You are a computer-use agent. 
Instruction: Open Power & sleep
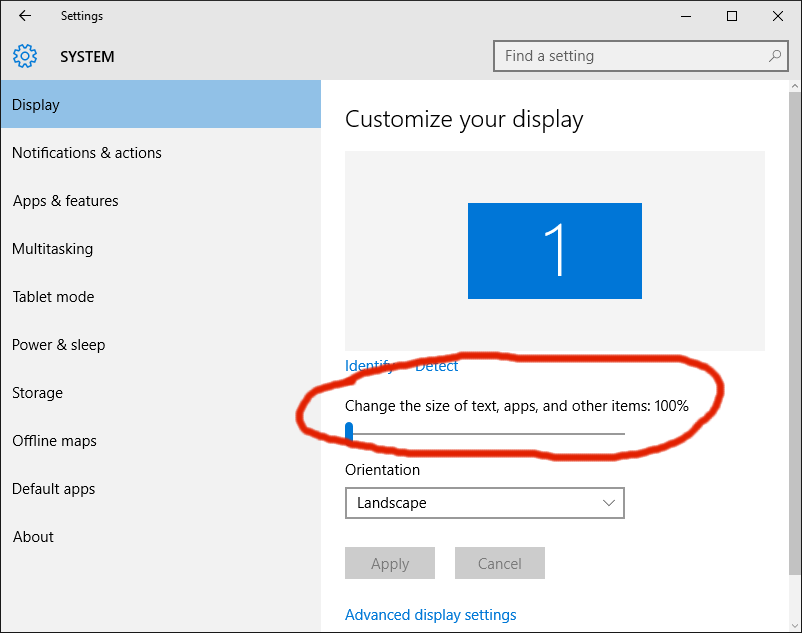tap(161, 345)
